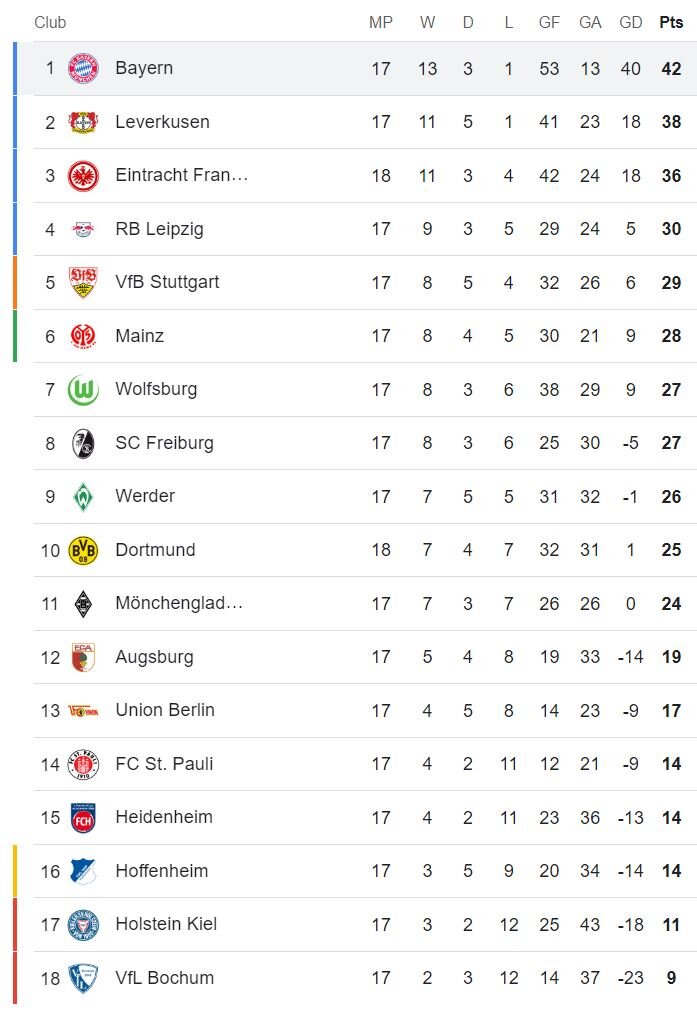Open the Mainz team name link
Viewport: 697px width, 1010px height.
(x=139, y=336)
